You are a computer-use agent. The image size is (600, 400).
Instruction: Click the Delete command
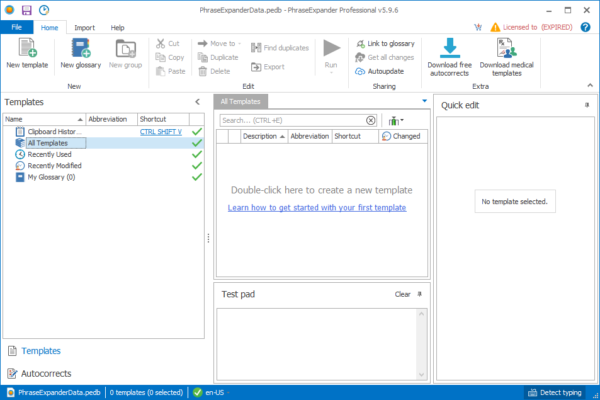click(x=214, y=71)
